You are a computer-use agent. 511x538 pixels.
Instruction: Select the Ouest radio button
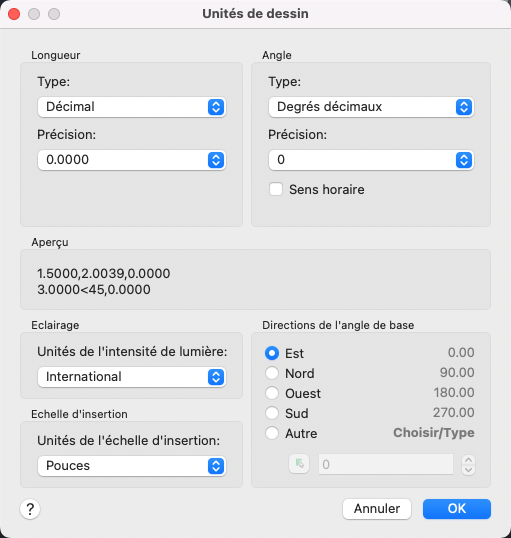tap(272, 393)
